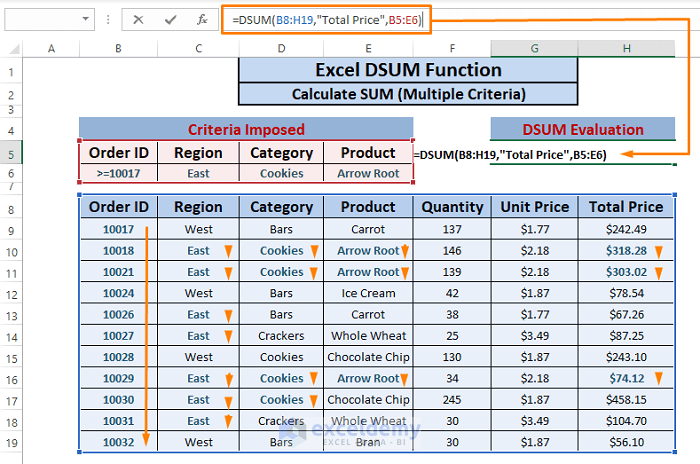Click 'West' region cell in row 12
Image resolution: width=700 pixels, height=464 pixels.
click(x=198, y=293)
